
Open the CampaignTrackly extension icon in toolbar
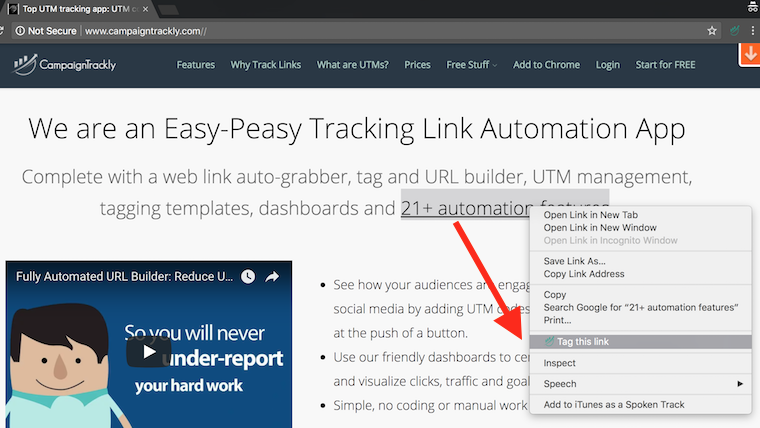(735, 31)
